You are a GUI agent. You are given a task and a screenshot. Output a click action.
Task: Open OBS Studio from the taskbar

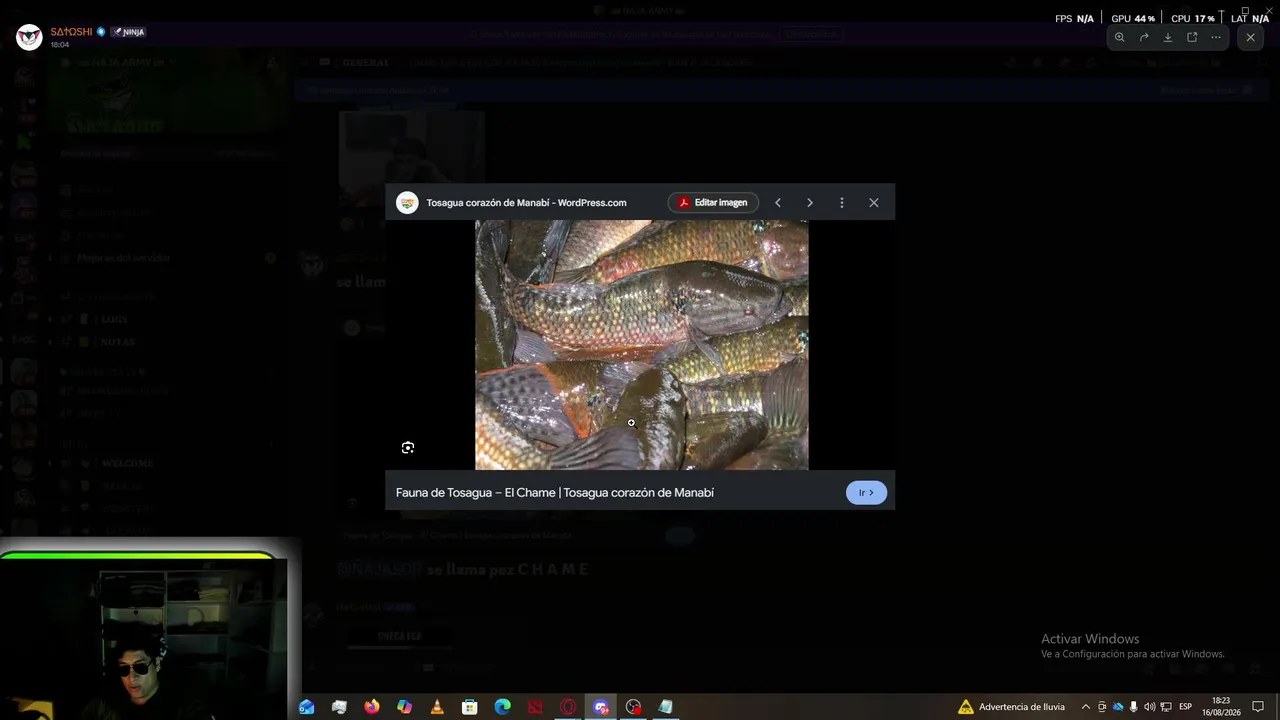coord(633,707)
